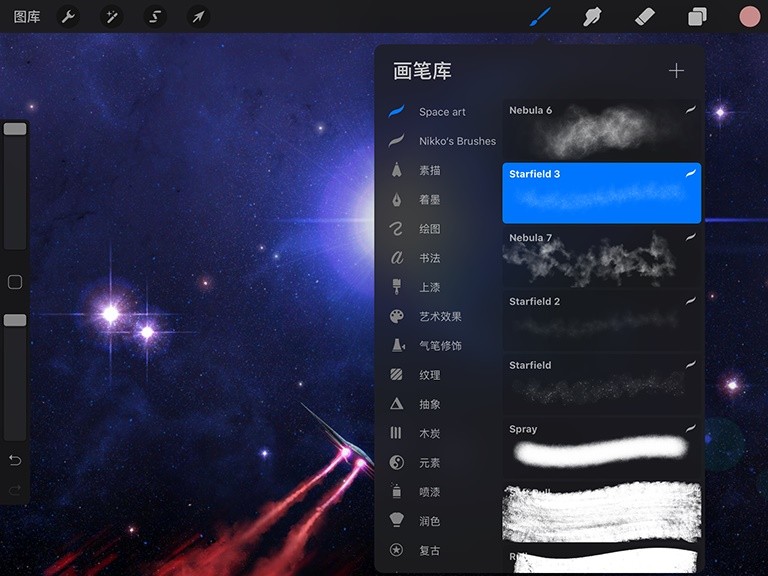The height and width of the screenshot is (576, 768).
Task: Select the Smudge finger tool
Action: pyautogui.click(x=592, y=17)
